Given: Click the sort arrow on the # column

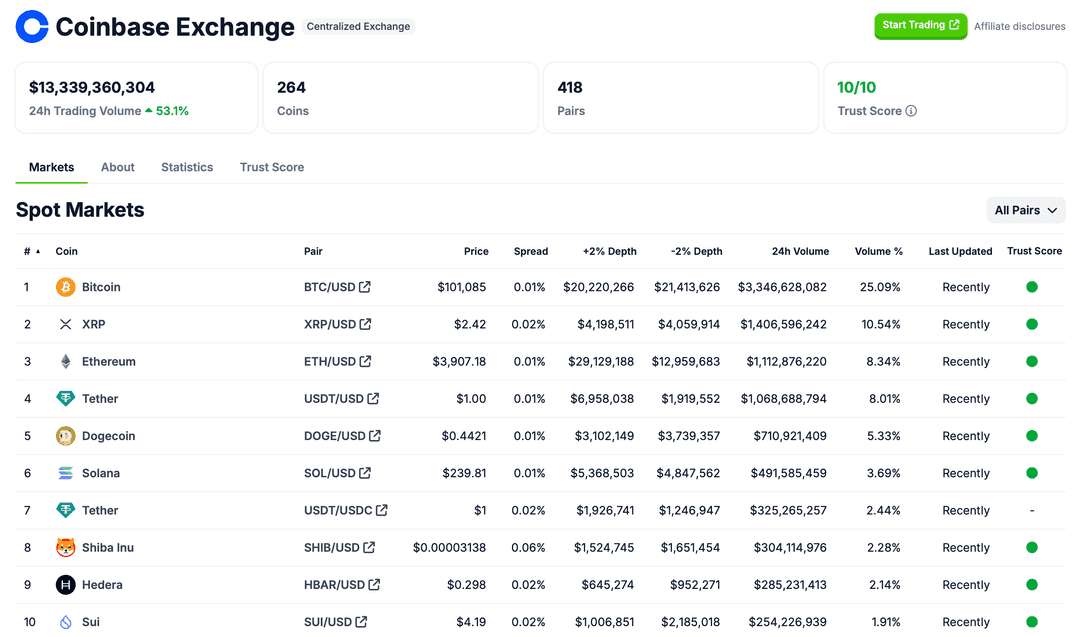Looking at the screenshot, I should click(x=37, y=251).
